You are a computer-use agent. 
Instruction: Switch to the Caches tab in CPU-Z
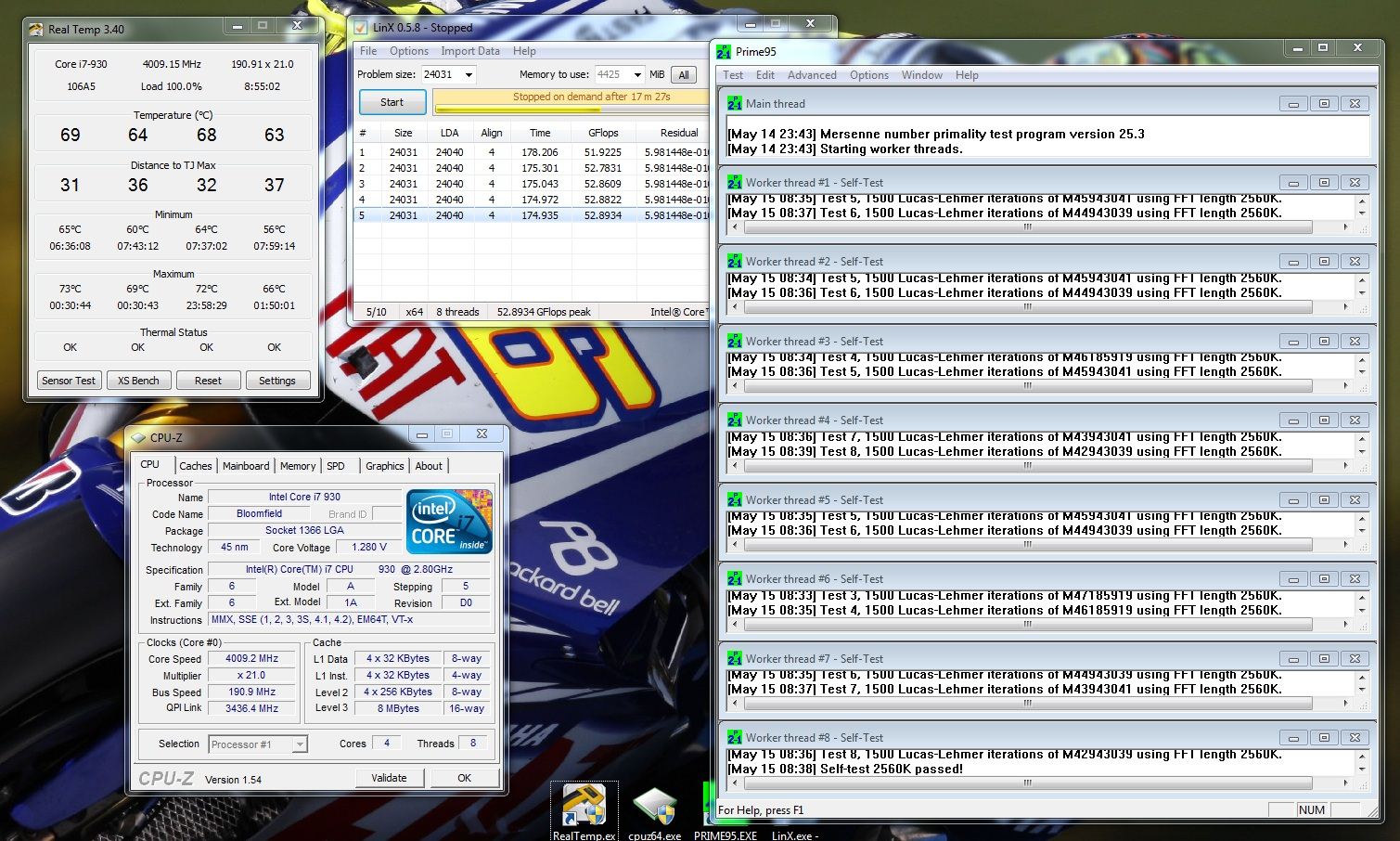[196, 466]
